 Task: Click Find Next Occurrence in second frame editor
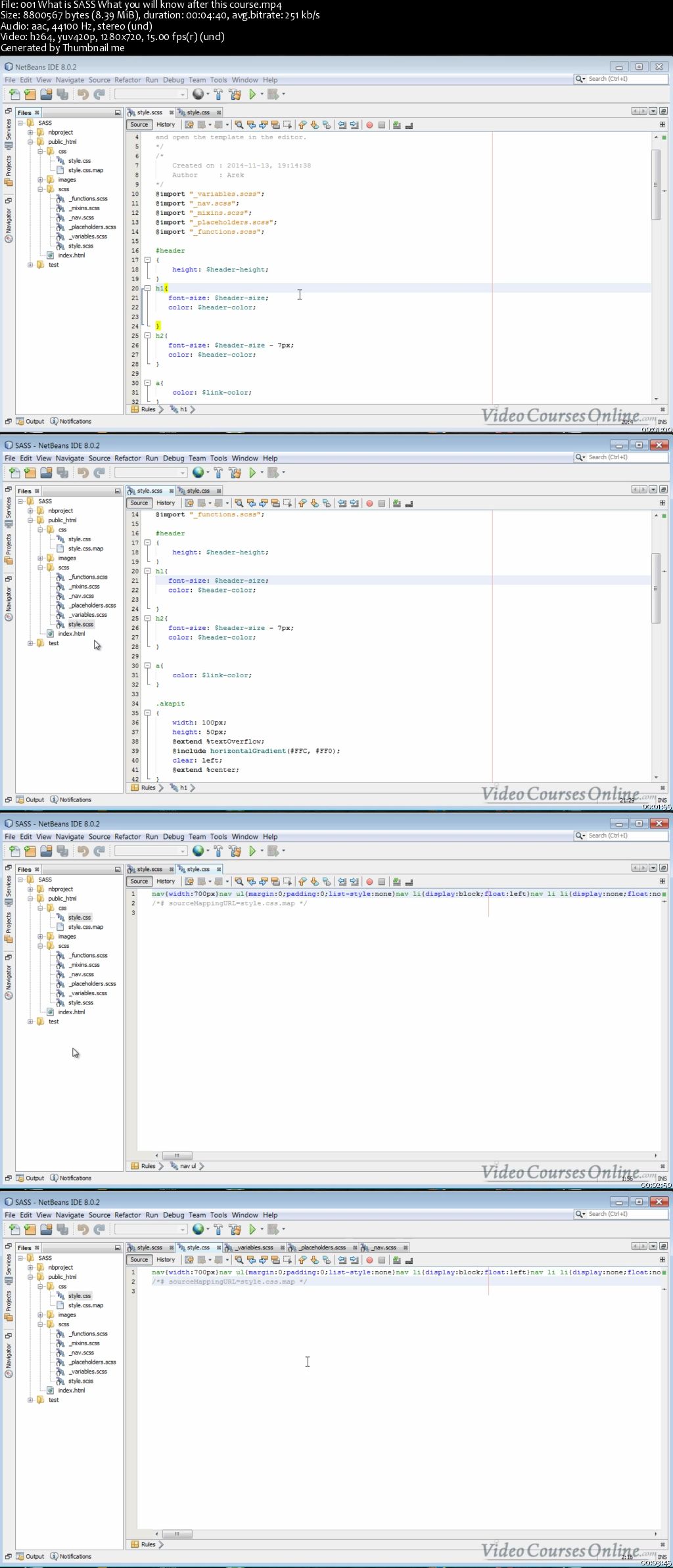[x=264, y=503]
